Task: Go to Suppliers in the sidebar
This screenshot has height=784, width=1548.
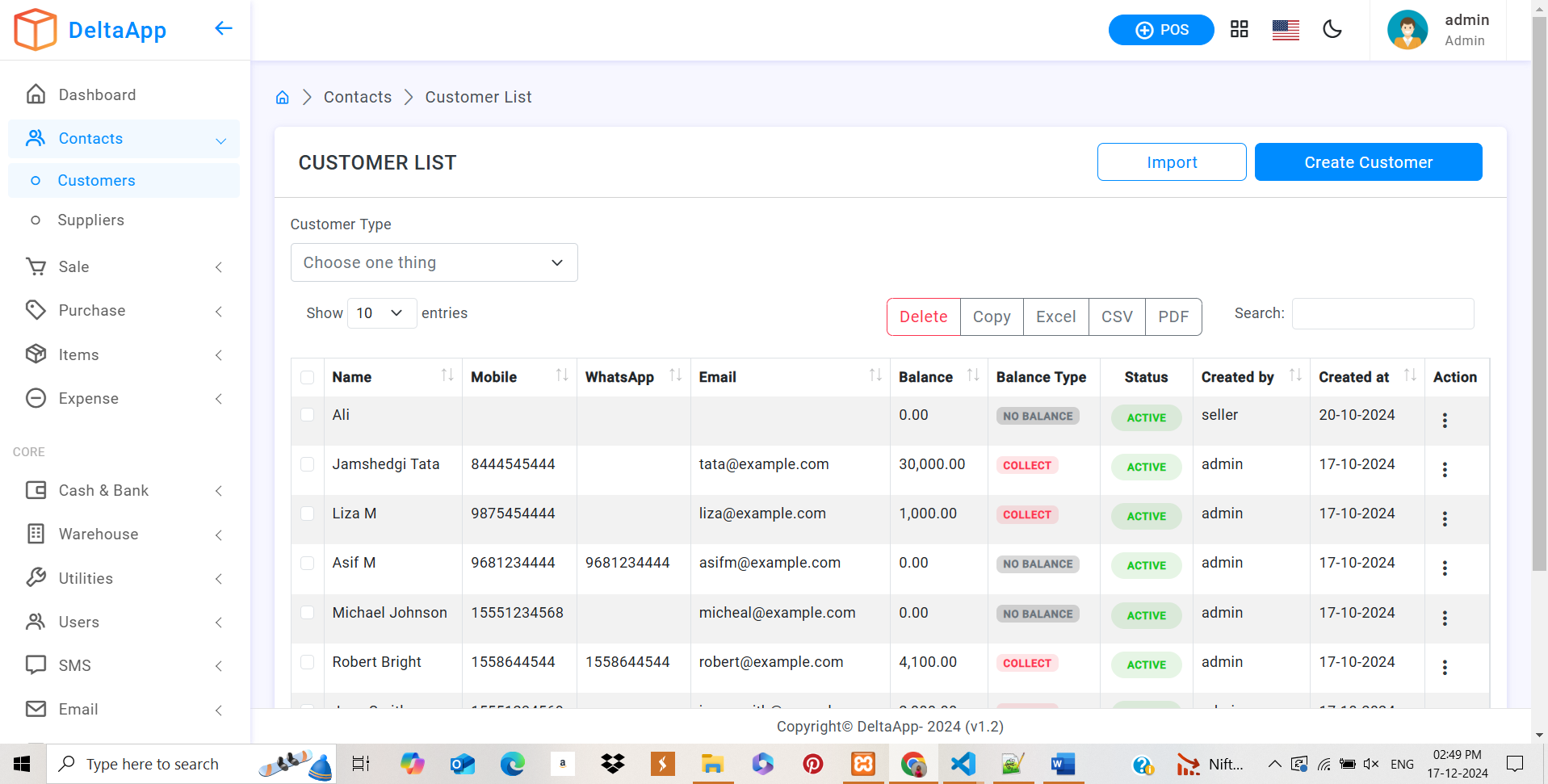Action: 90,220
